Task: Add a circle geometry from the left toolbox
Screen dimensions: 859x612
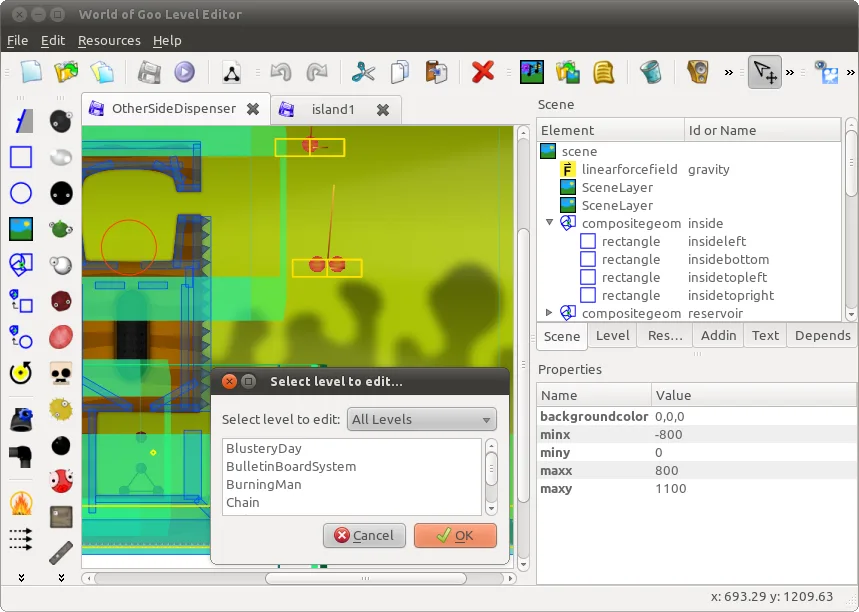Action: (21, 193)
